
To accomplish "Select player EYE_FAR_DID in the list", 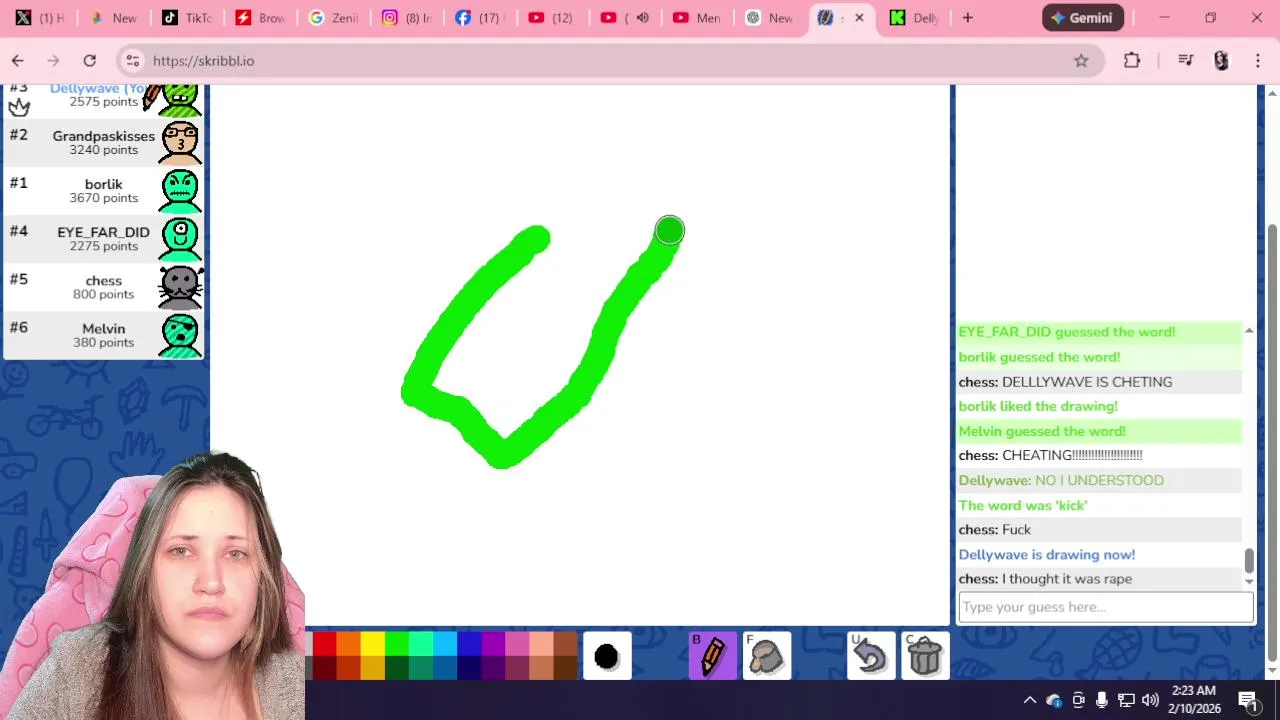I will coord(103,238).
